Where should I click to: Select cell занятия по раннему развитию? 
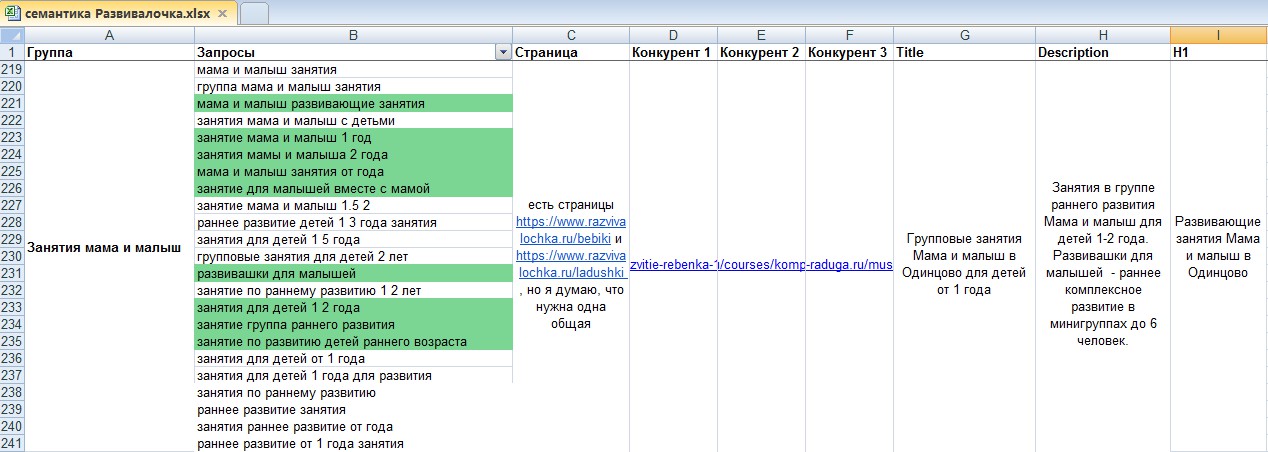(353, 393)
